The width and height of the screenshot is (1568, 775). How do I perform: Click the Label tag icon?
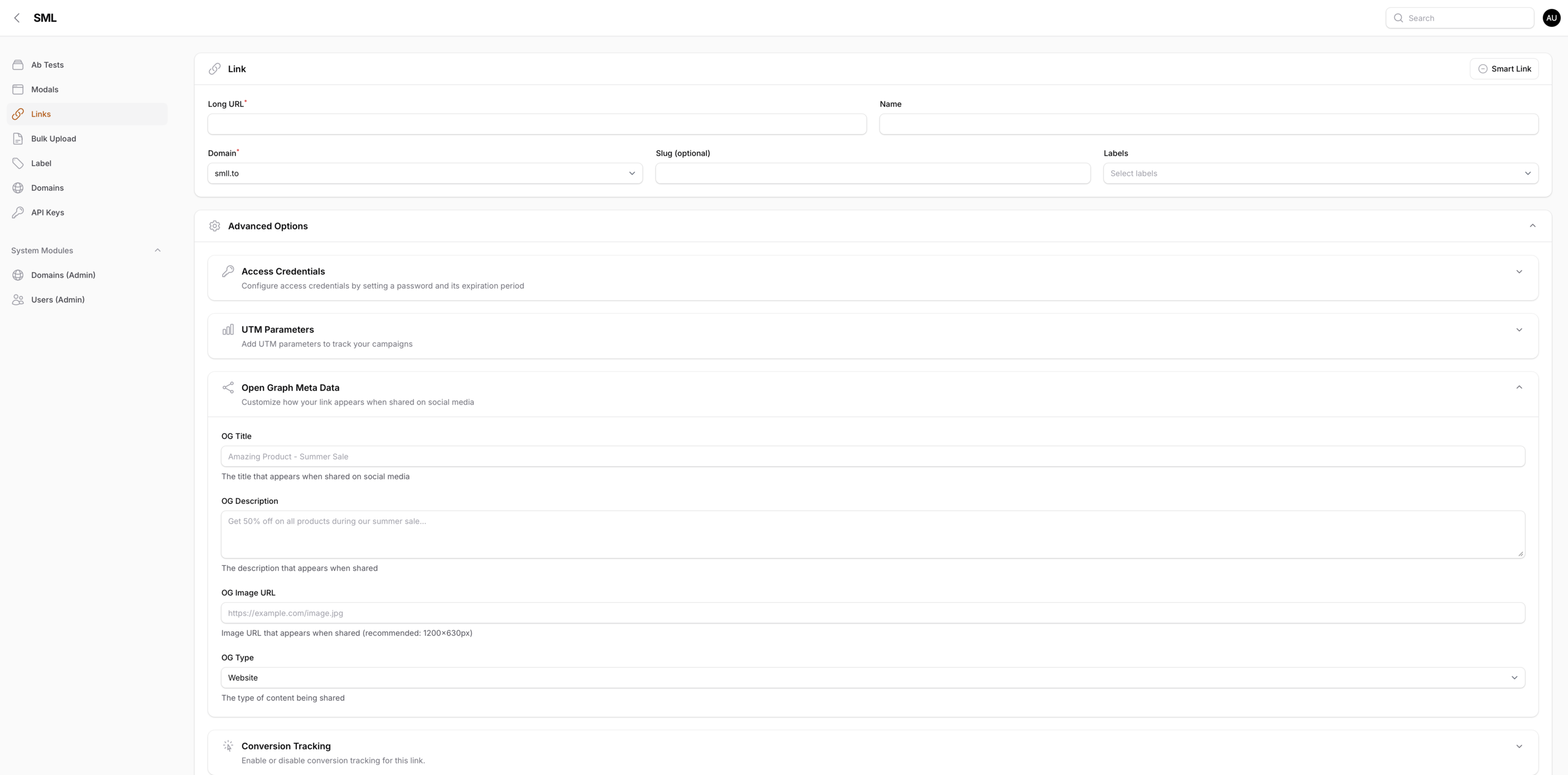pos(18,163)
